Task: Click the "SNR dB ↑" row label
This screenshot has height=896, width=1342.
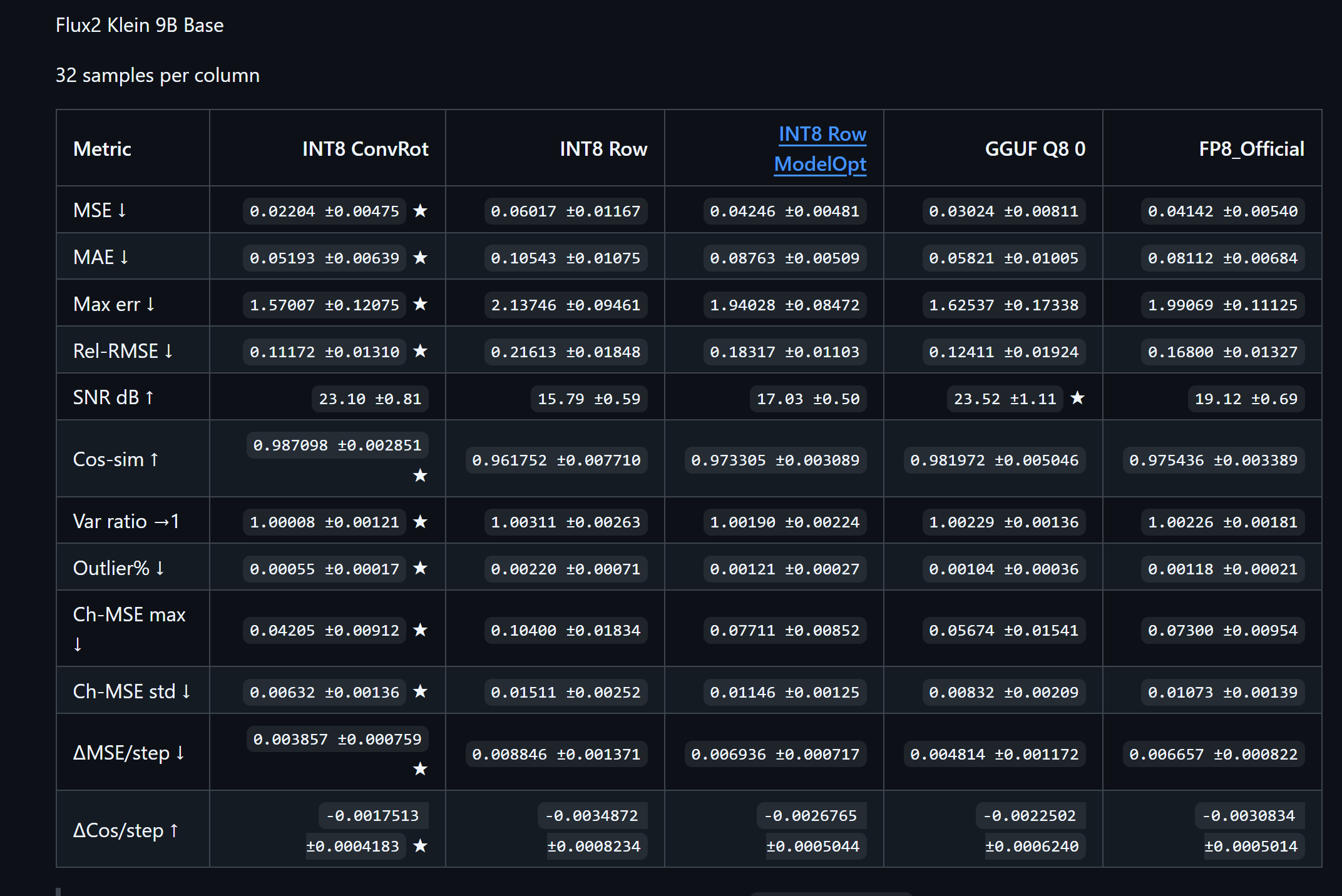Action: coord(113,397)
